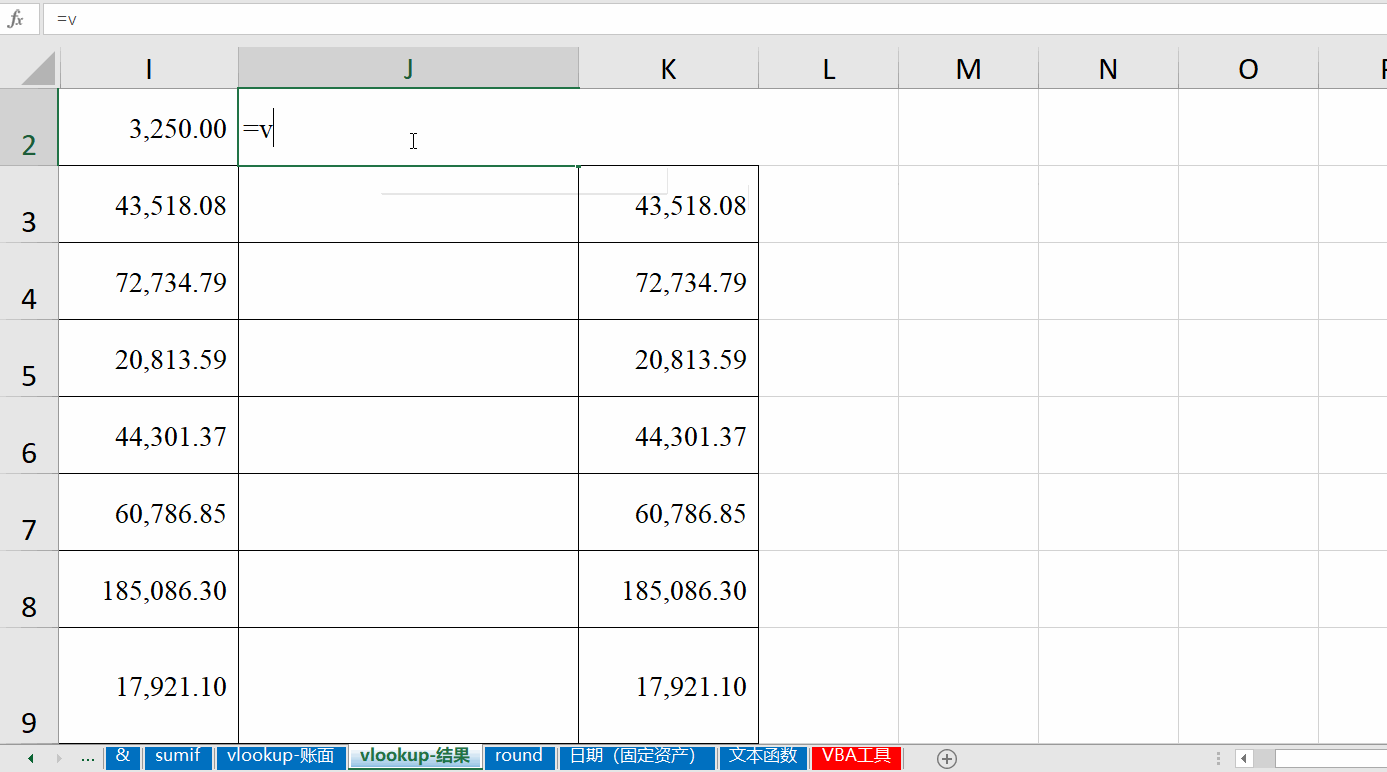Select row 9 header
Image resolution: width=1387 pixels, height=772 pixels.
[x=29, y=685]
